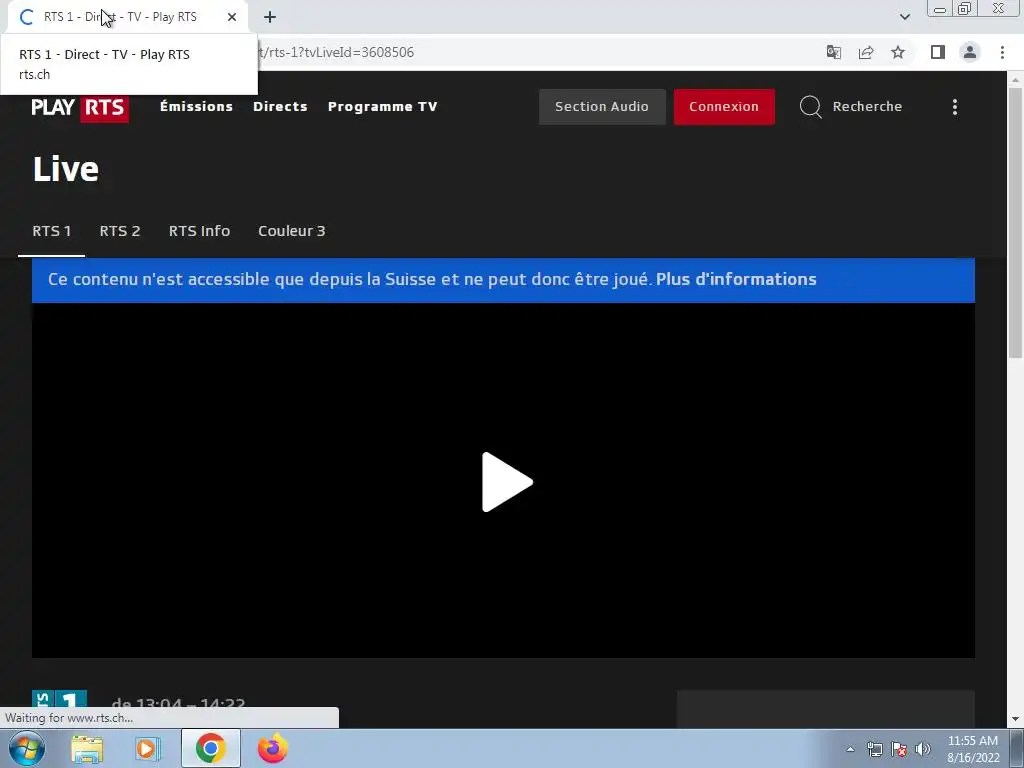
Task: Click the taskbar clock showing 11:55 AM
Action: pos(973,749)
